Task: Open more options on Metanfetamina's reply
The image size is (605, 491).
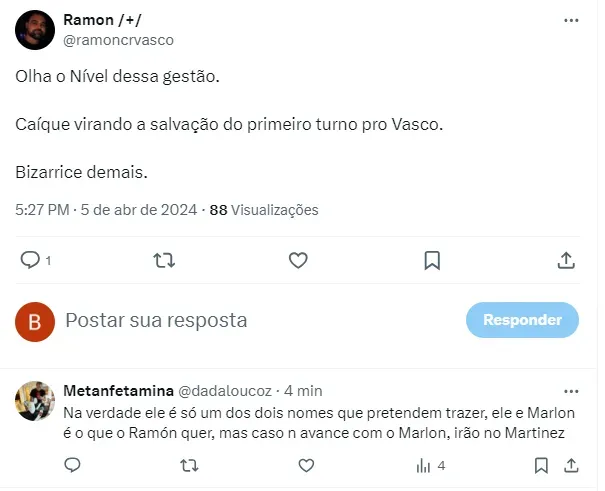Action: (x=571, y=390)
